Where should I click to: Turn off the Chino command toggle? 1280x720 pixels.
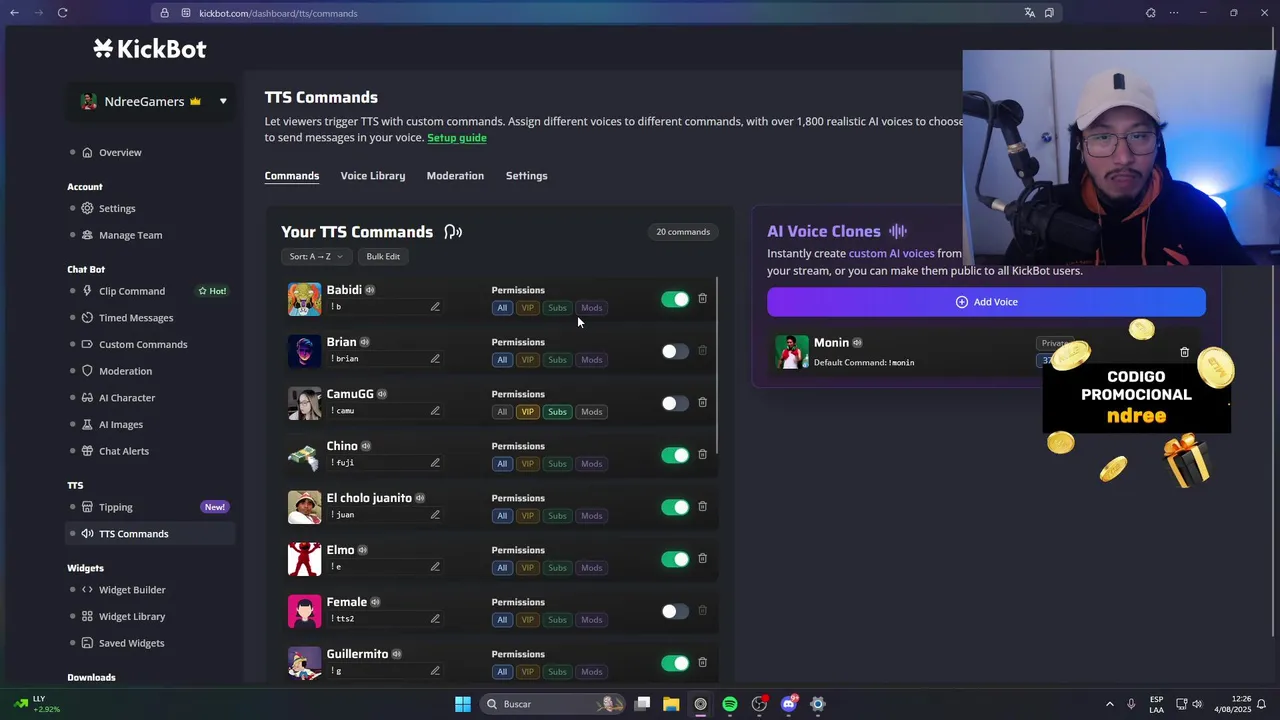pos(675,455)
